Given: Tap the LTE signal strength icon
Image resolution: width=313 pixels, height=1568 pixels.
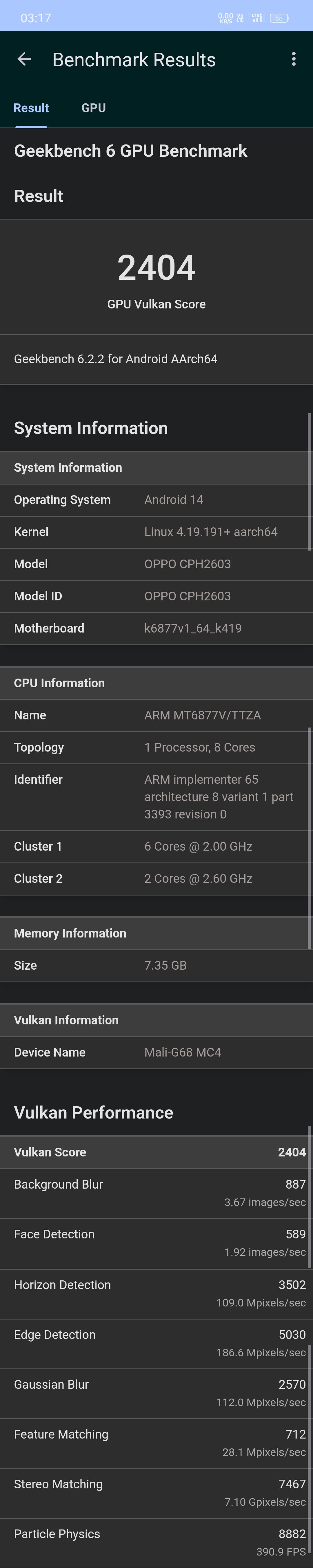Looking at the screenshot, I should pyautogui.click(x=257, y=18).
